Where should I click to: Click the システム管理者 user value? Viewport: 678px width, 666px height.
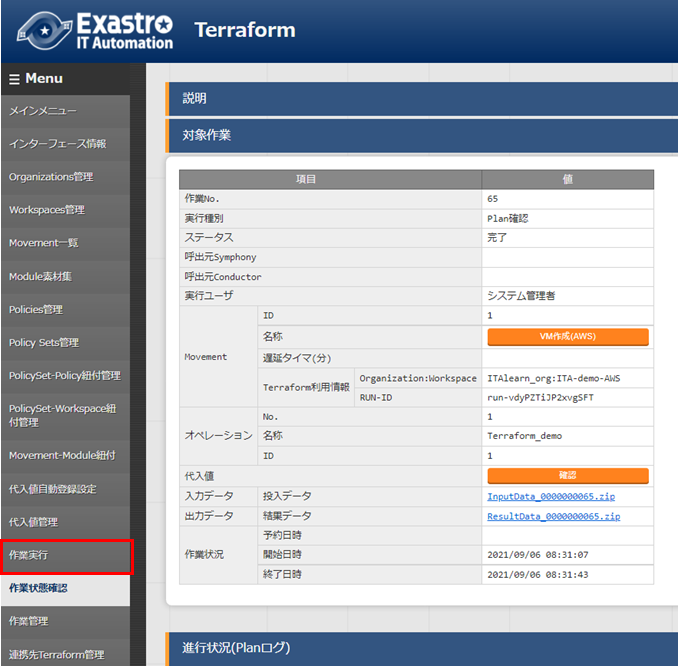pyautogui.click(x=521, y=296)
